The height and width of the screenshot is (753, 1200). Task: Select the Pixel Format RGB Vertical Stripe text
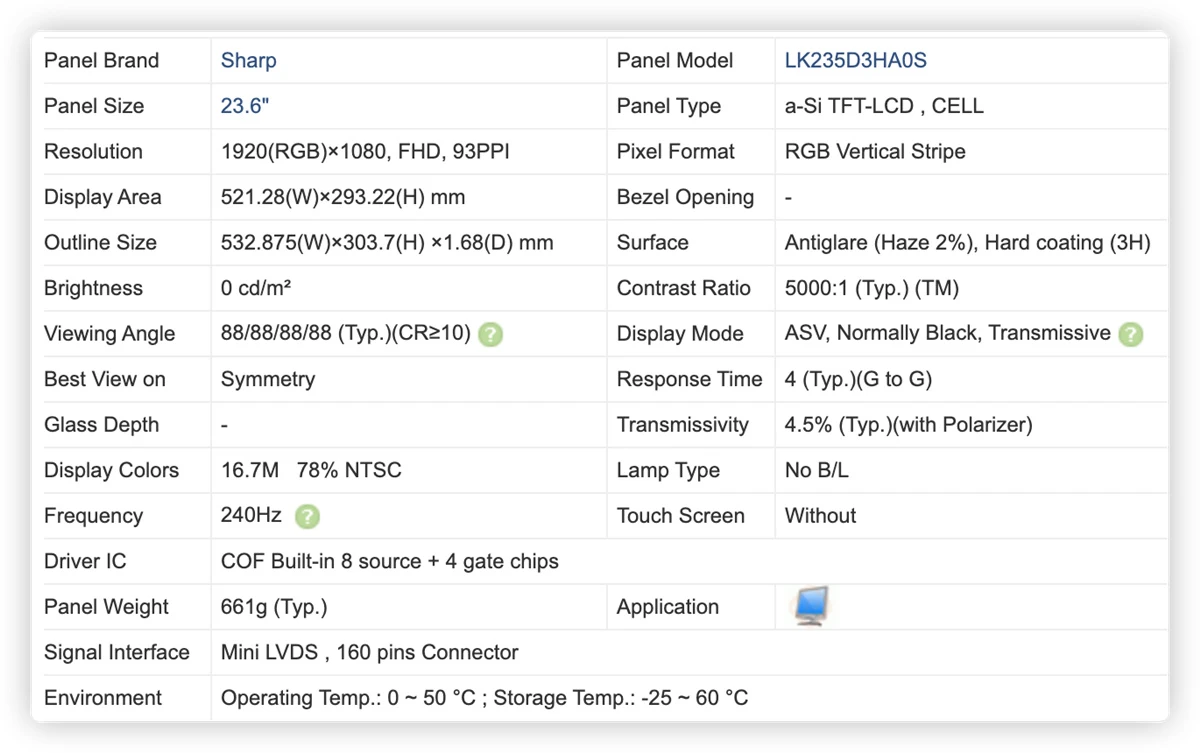[875, 152]
